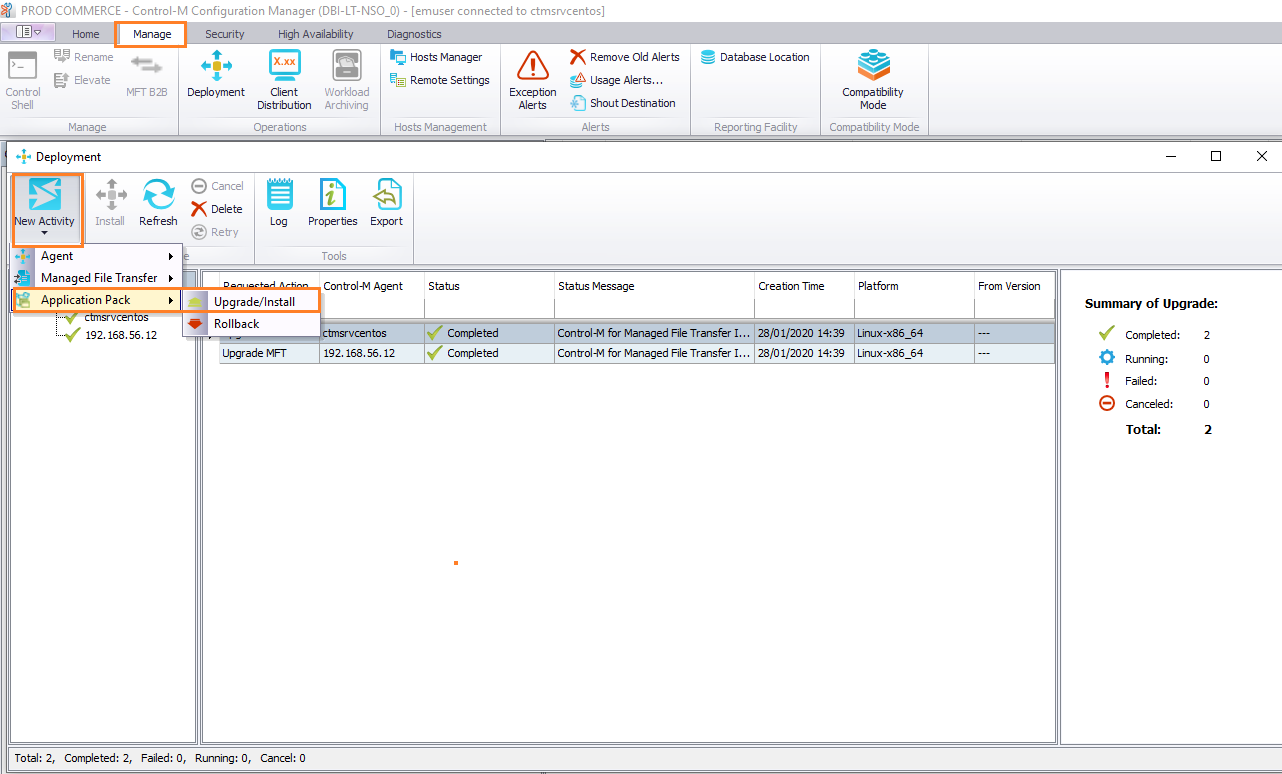The height and width of the screenshot is (774, 1282).
Task: Click Remove Old Alerts
Action: [x=625, y=57]
